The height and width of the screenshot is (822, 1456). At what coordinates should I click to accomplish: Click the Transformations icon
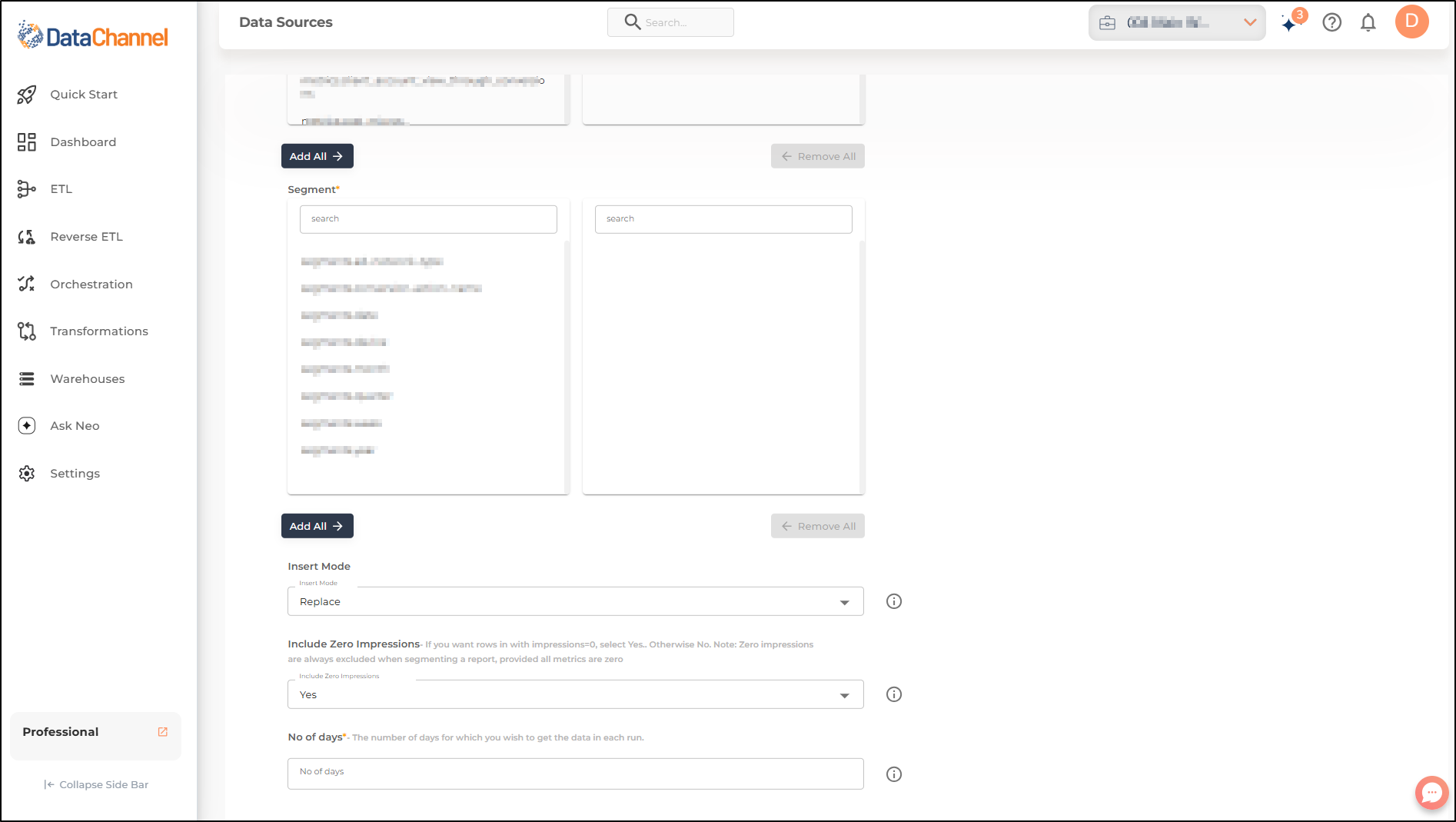coord(27,331)
